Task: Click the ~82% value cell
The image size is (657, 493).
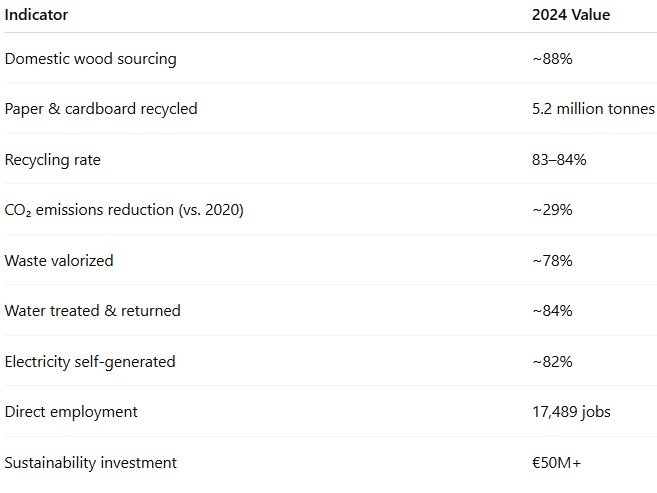Action: click(x=552, y=361)
